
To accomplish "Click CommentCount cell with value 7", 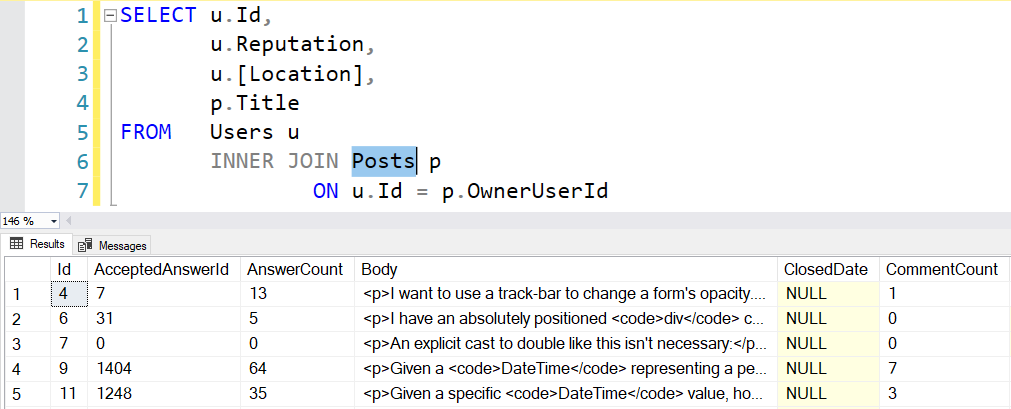I will pos(943,369).
